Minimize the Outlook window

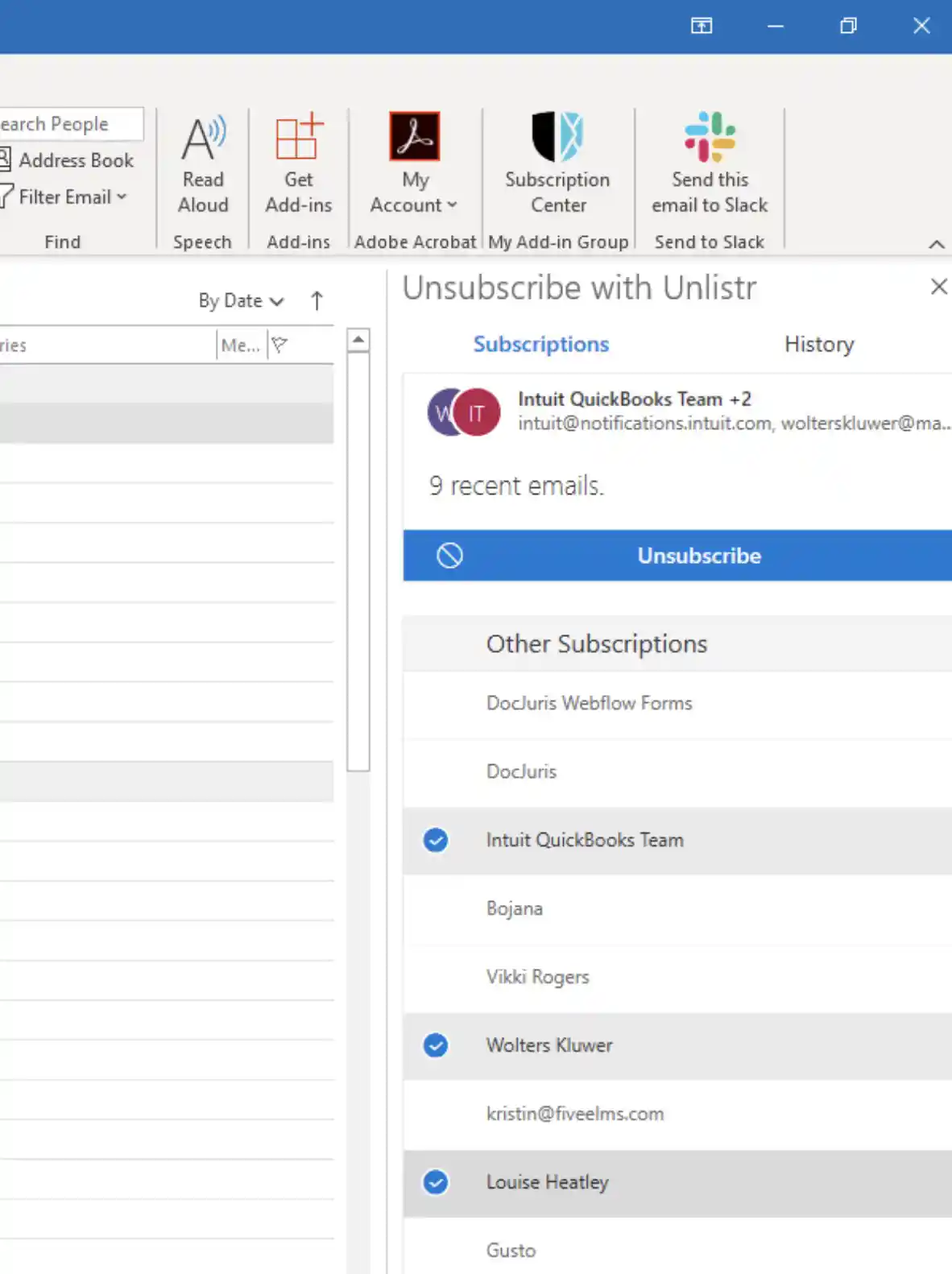pos(776,26)
